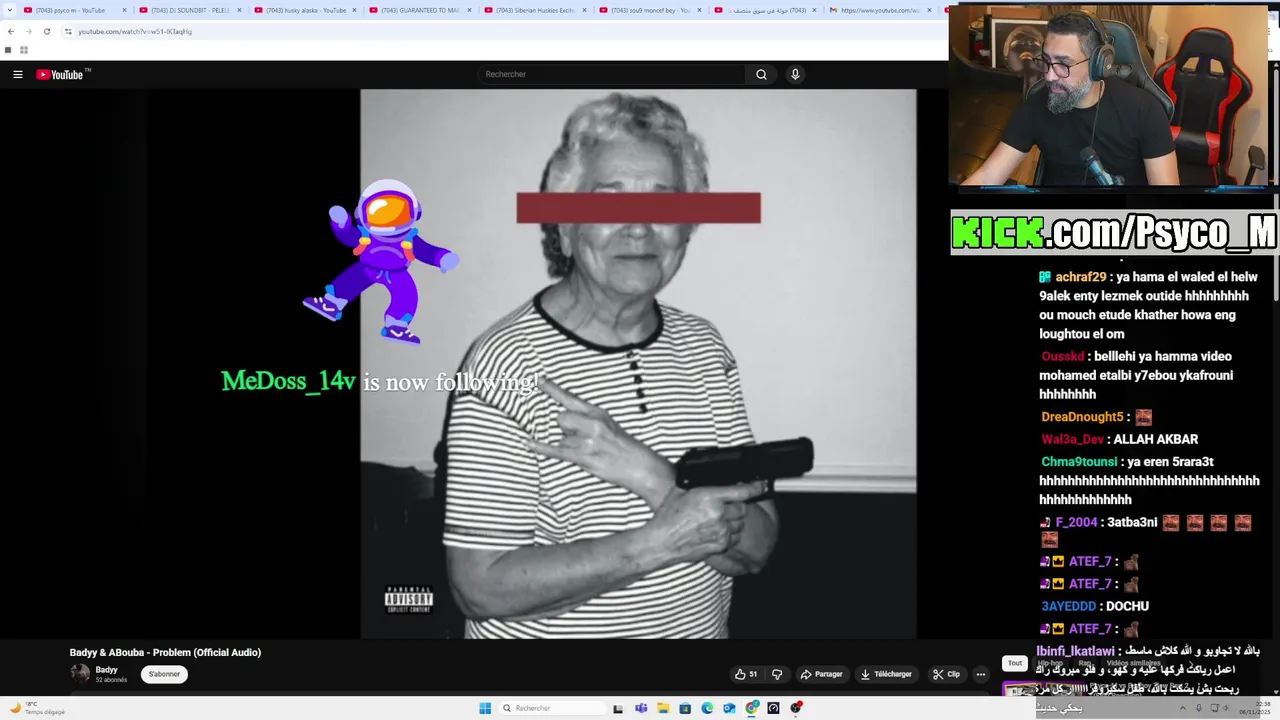Dislike the video with thumbs down
Screen dimensions: 1280x720
pyautogui.click(x=777, y=674)
